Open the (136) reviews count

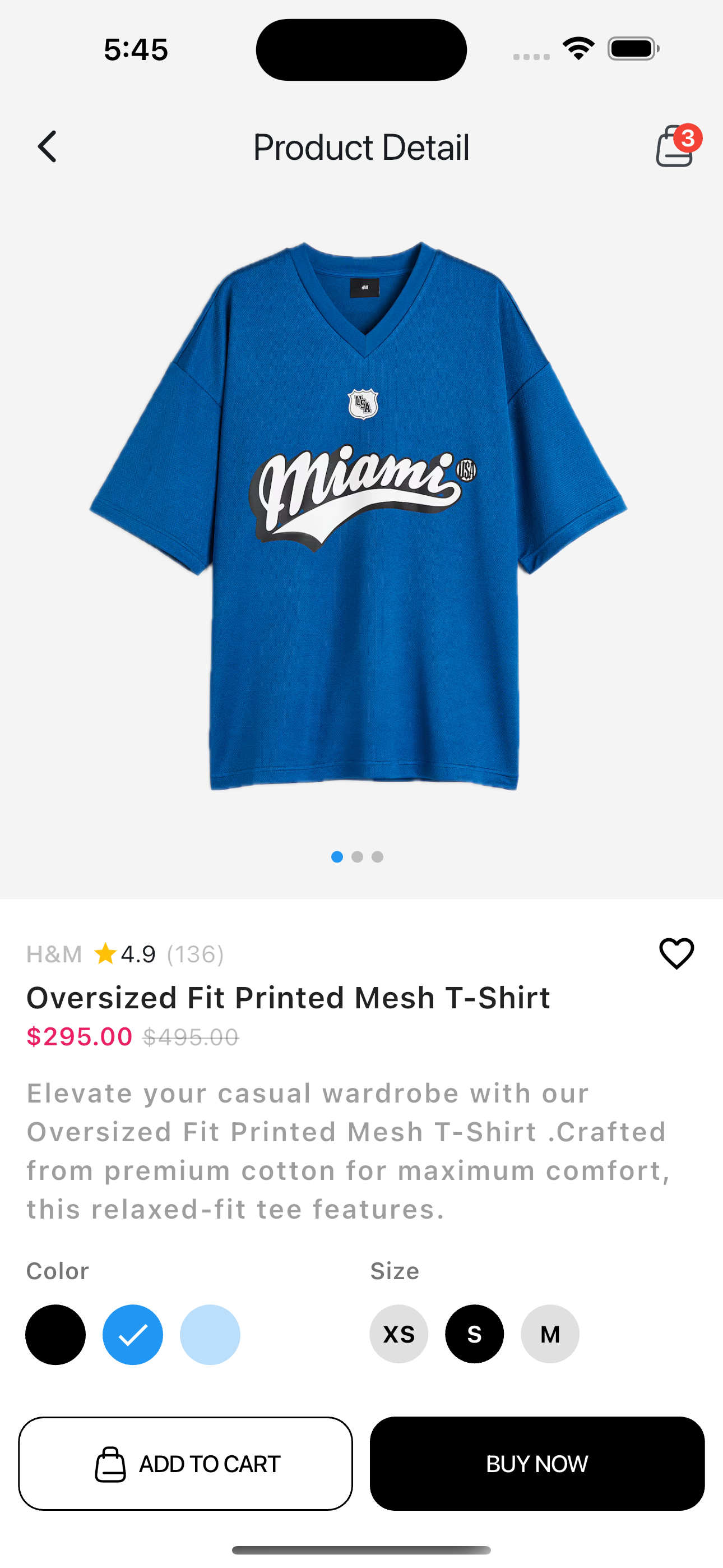pos(196,954)
